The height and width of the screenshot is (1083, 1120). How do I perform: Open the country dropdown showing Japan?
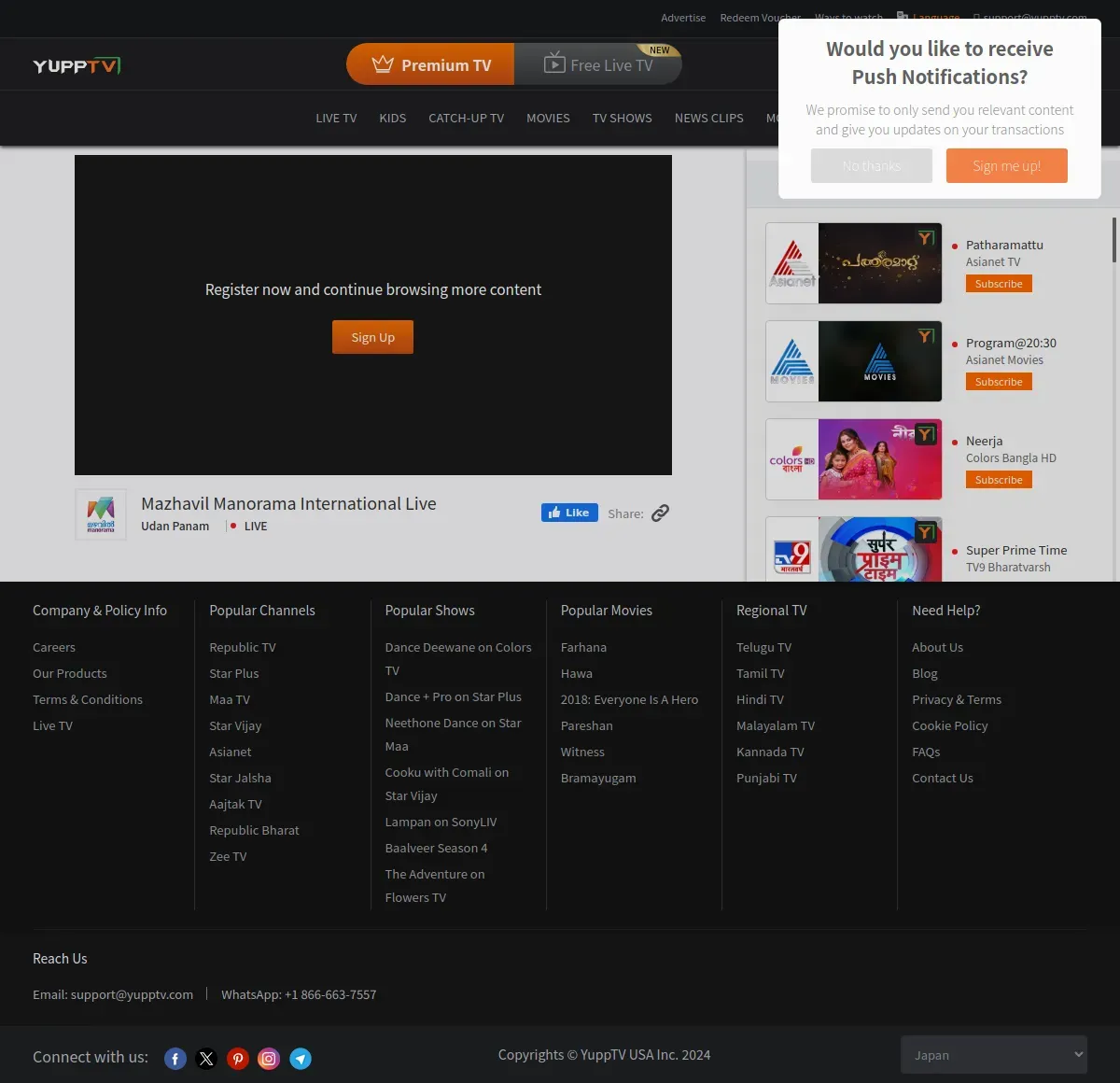point(994,1055)
